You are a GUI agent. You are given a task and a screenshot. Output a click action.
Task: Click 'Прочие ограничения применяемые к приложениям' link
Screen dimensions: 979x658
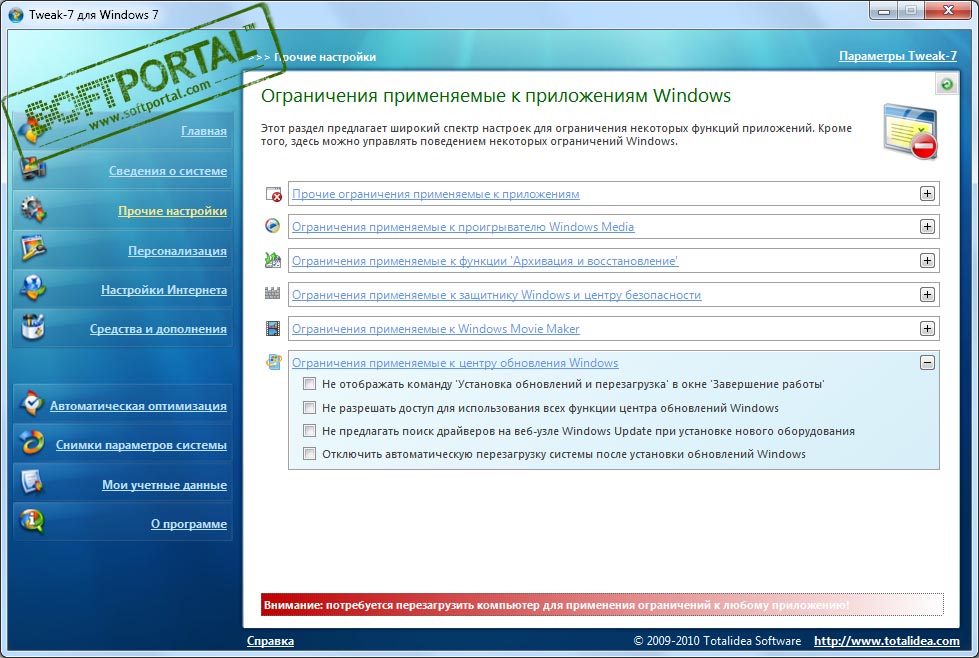tap(436, 194)
